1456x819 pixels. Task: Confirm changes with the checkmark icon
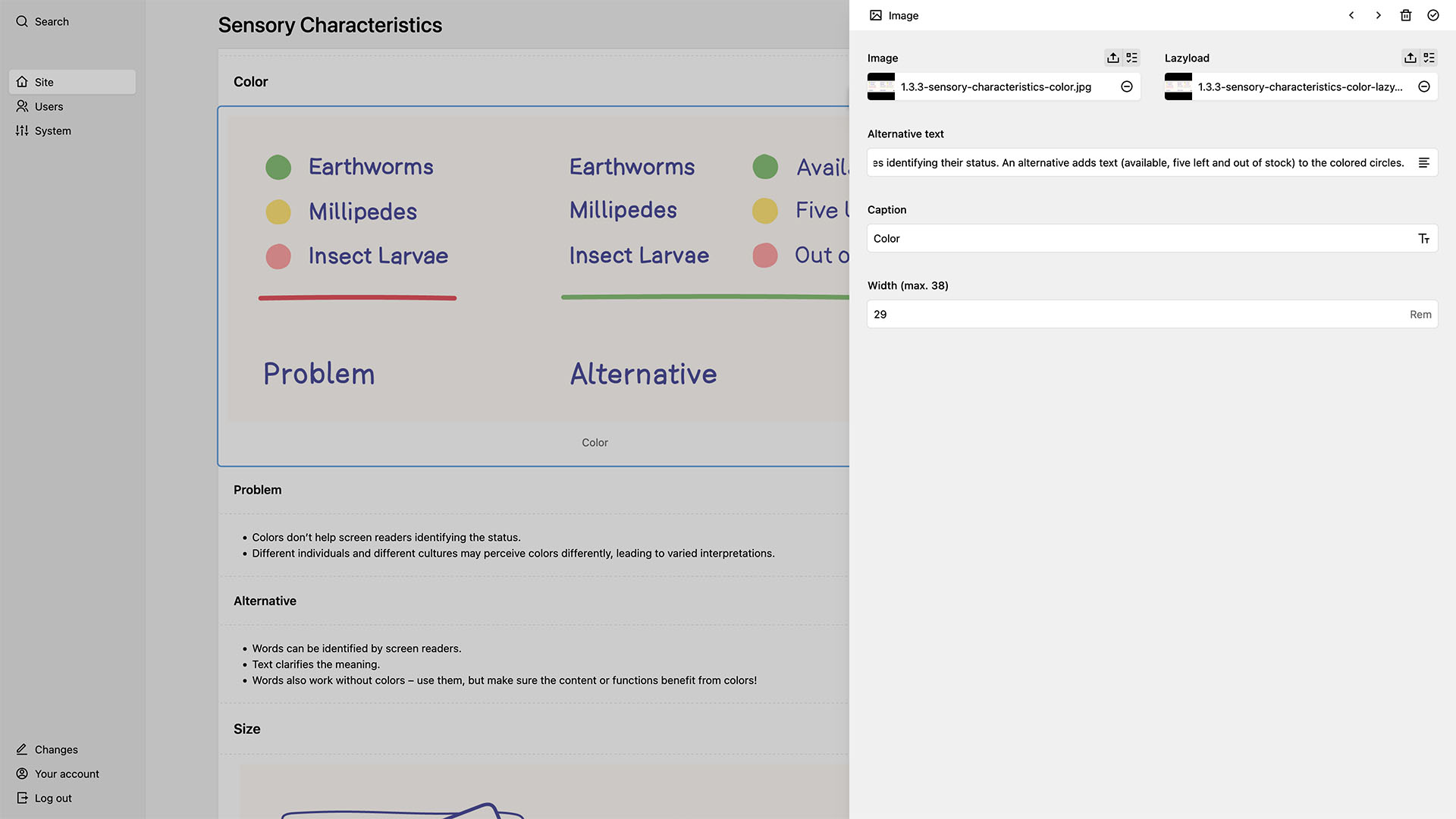point(1432,15)
